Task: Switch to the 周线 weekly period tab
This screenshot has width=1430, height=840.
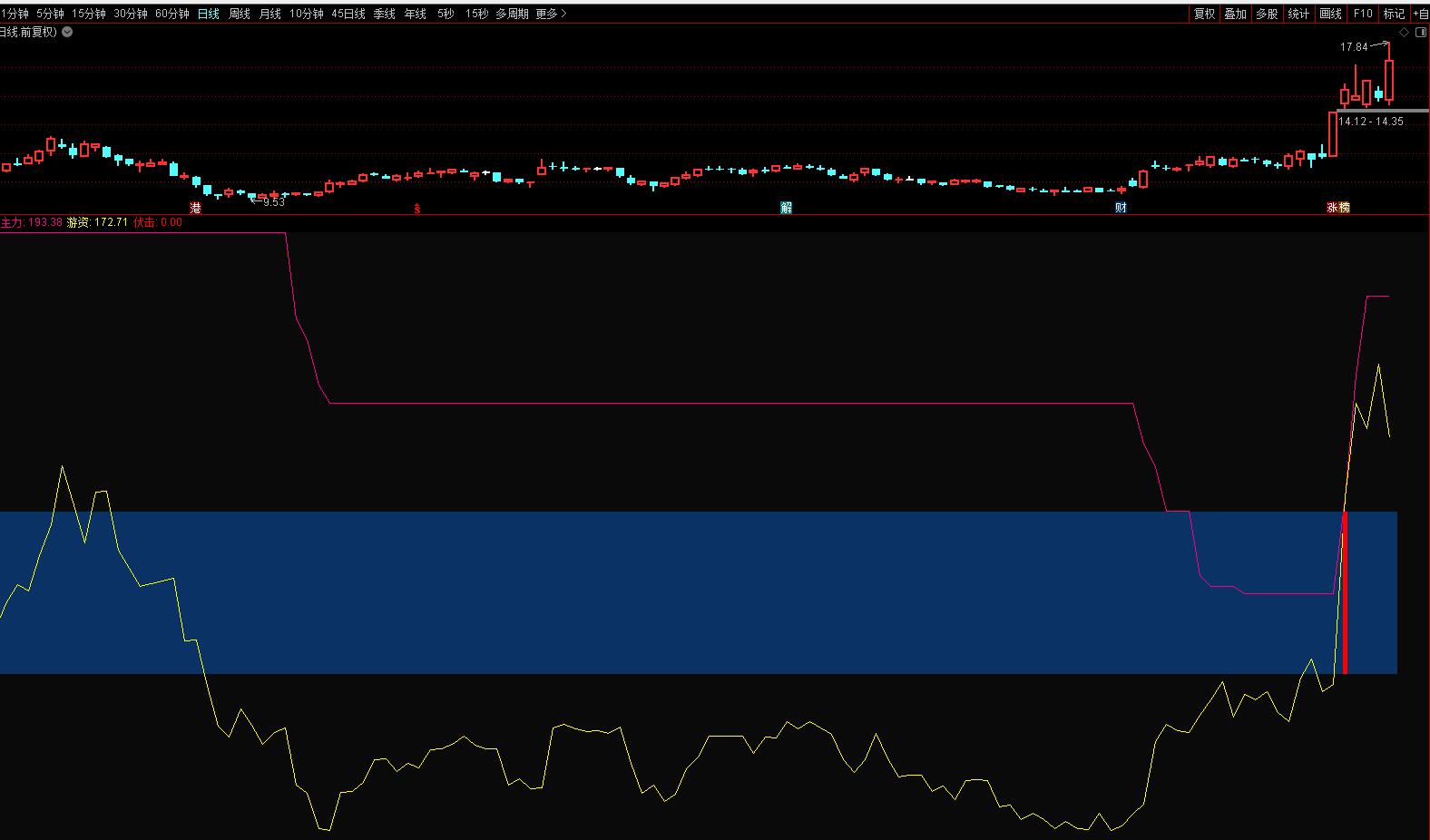Action: (x=240, y=14)
